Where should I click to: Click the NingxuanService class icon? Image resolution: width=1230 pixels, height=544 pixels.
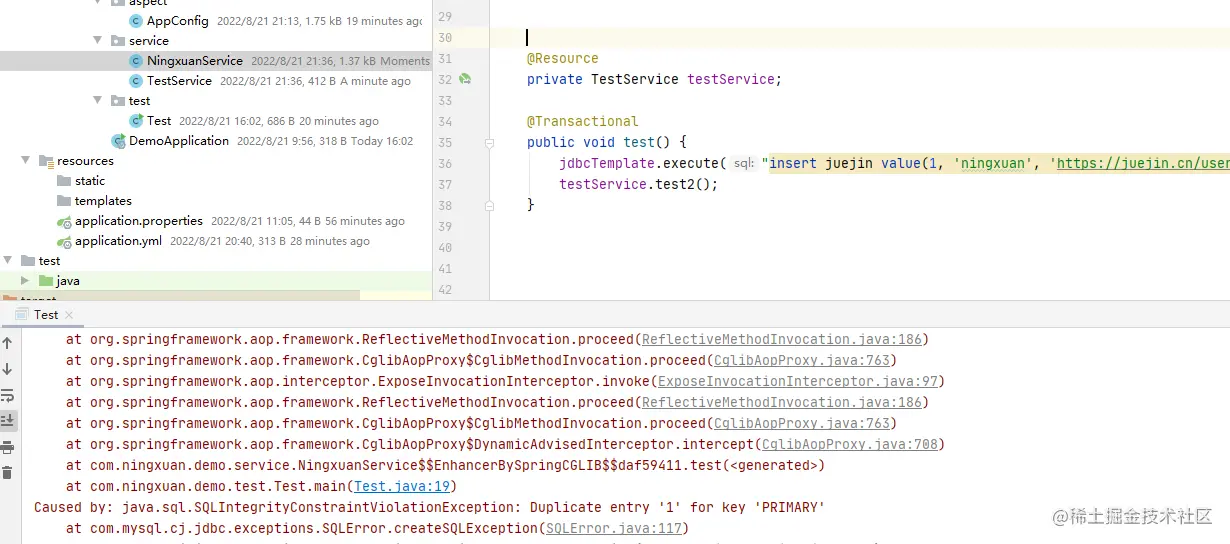point(136,60)
